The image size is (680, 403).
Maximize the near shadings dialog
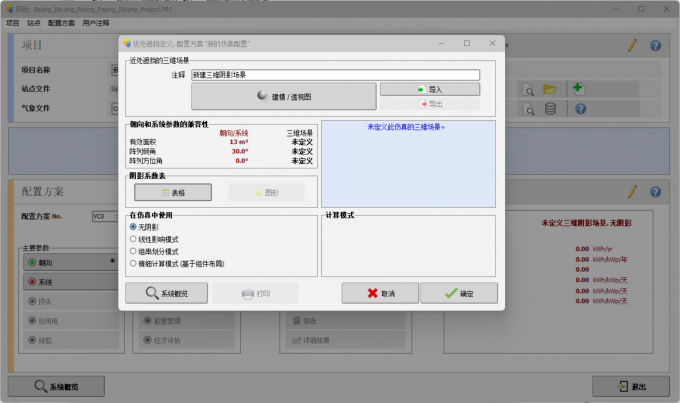tap(467, 43)
